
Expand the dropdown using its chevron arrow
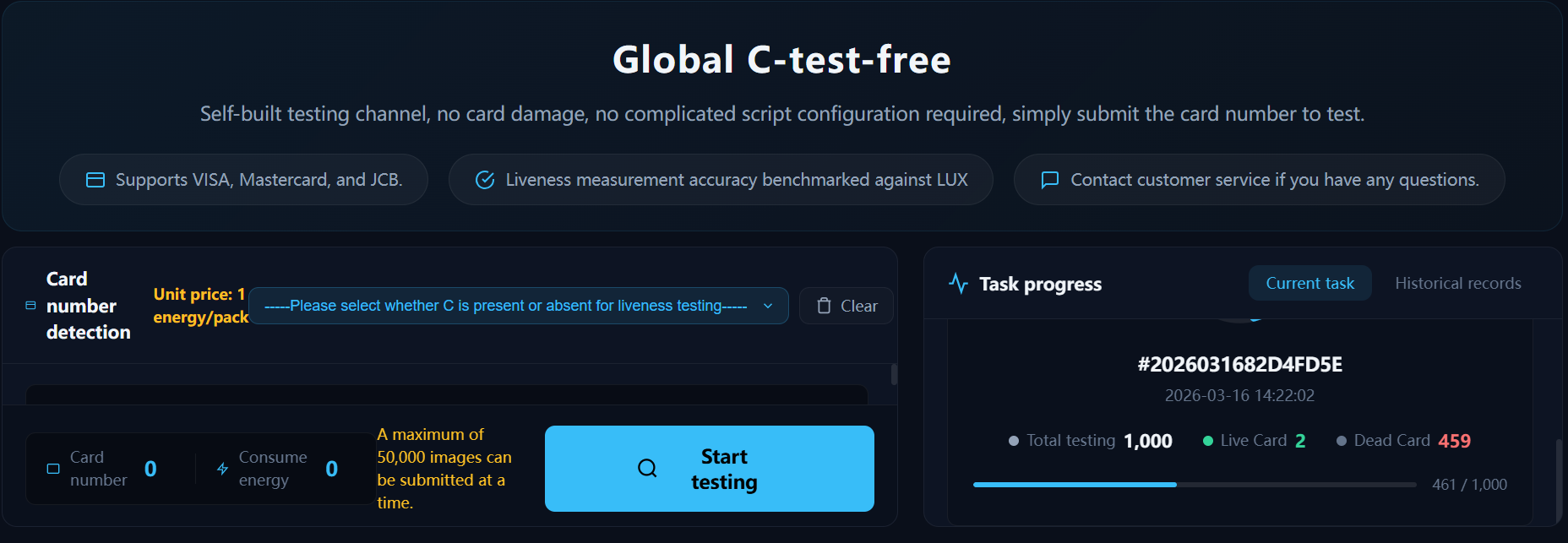coord(768,306)
